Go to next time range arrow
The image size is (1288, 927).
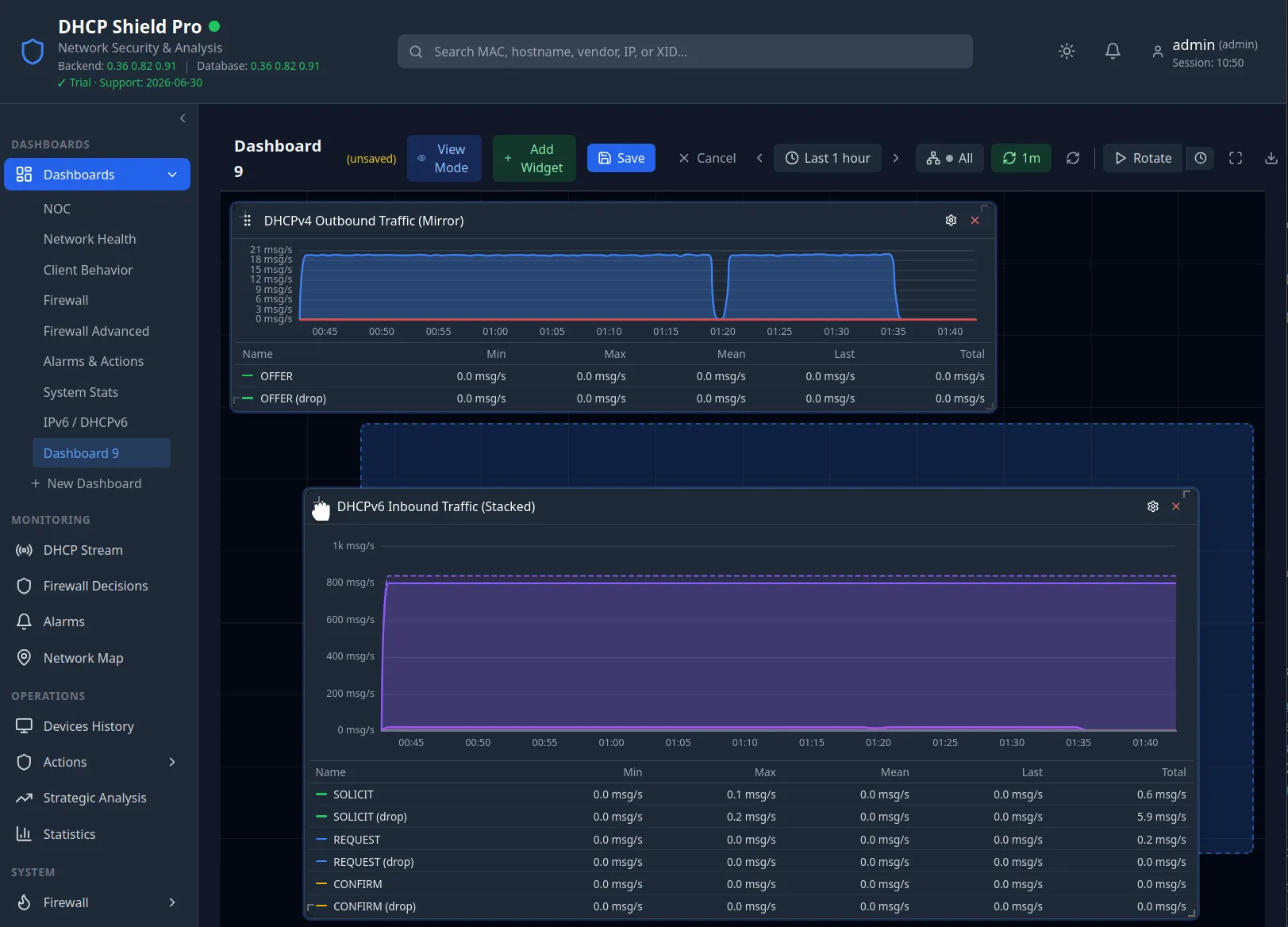click(x=896, y=158)
